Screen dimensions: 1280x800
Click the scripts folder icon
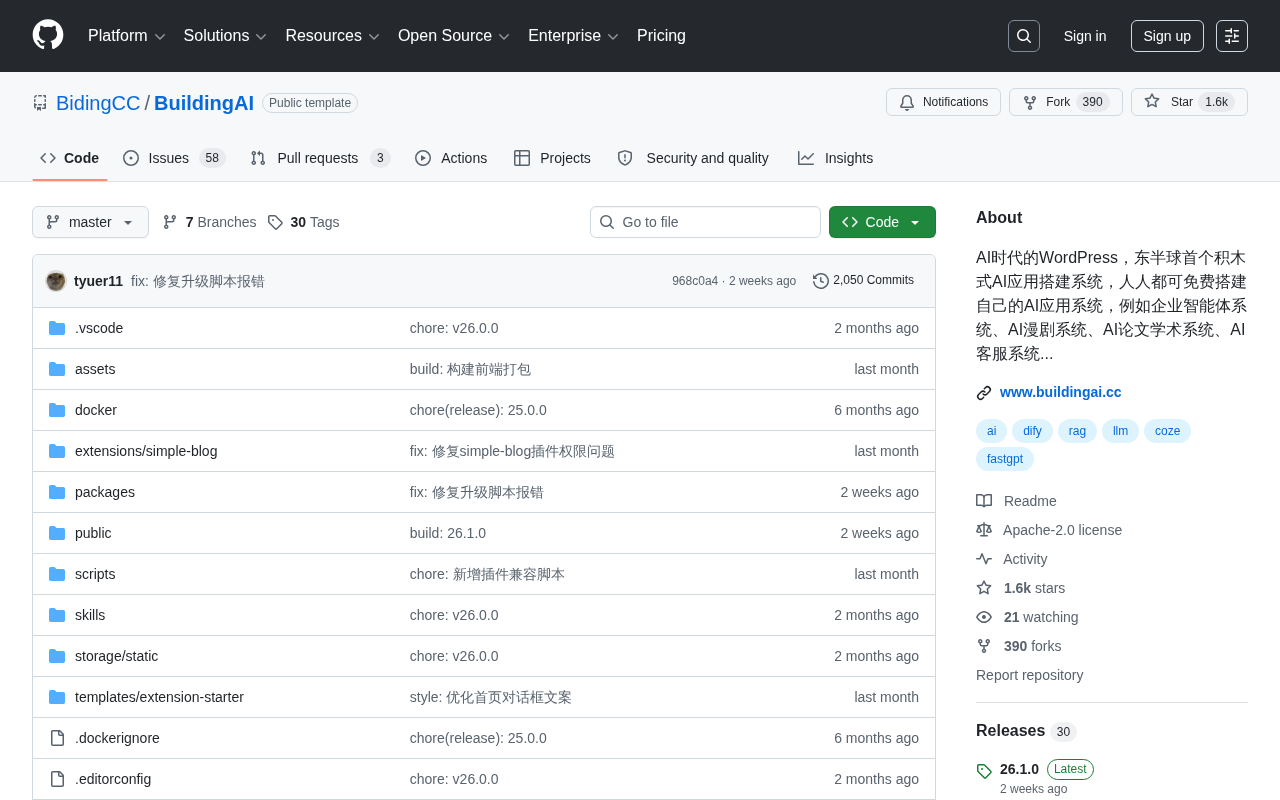tap(57, 574)
